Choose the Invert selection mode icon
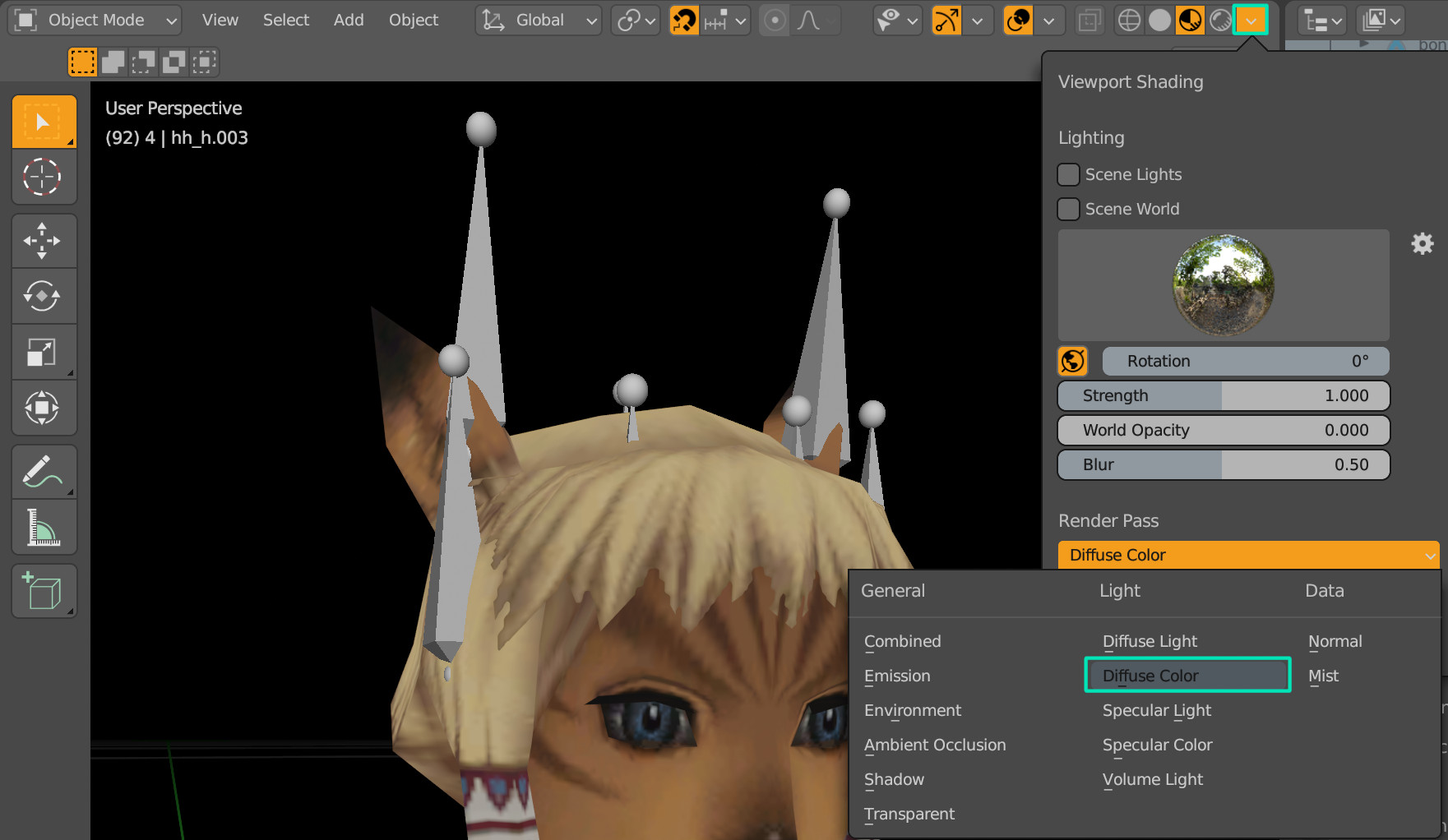The width and height of the screenshot is (1448, 840). click(x=173, y=62)
